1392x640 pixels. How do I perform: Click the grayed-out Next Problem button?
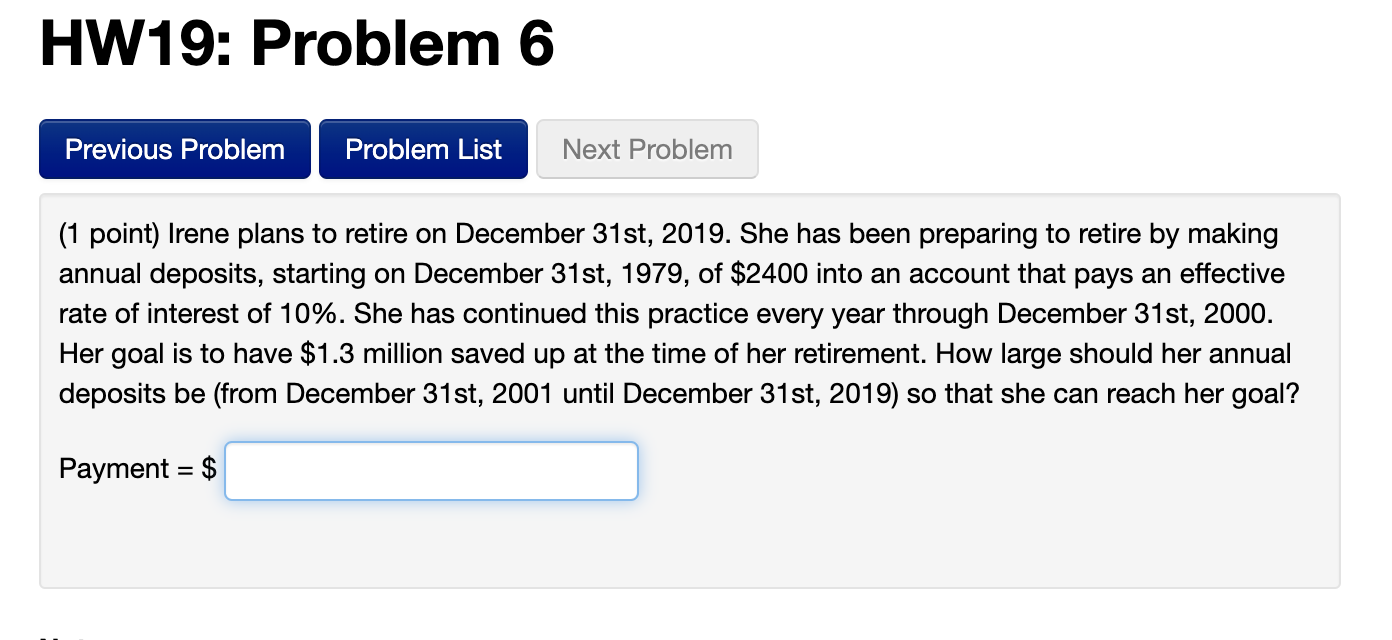click(646, 148)
